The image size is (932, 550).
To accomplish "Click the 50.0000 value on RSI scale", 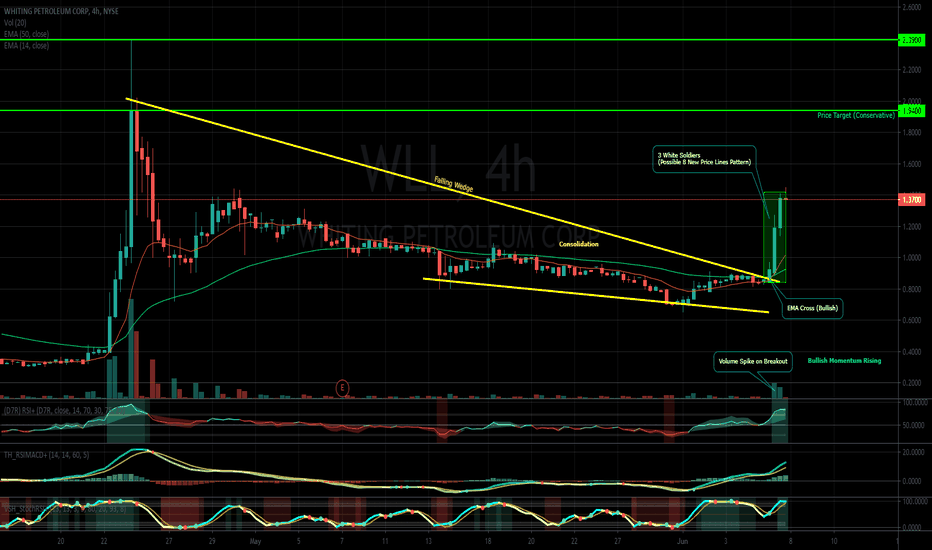I will click(913, 426).
